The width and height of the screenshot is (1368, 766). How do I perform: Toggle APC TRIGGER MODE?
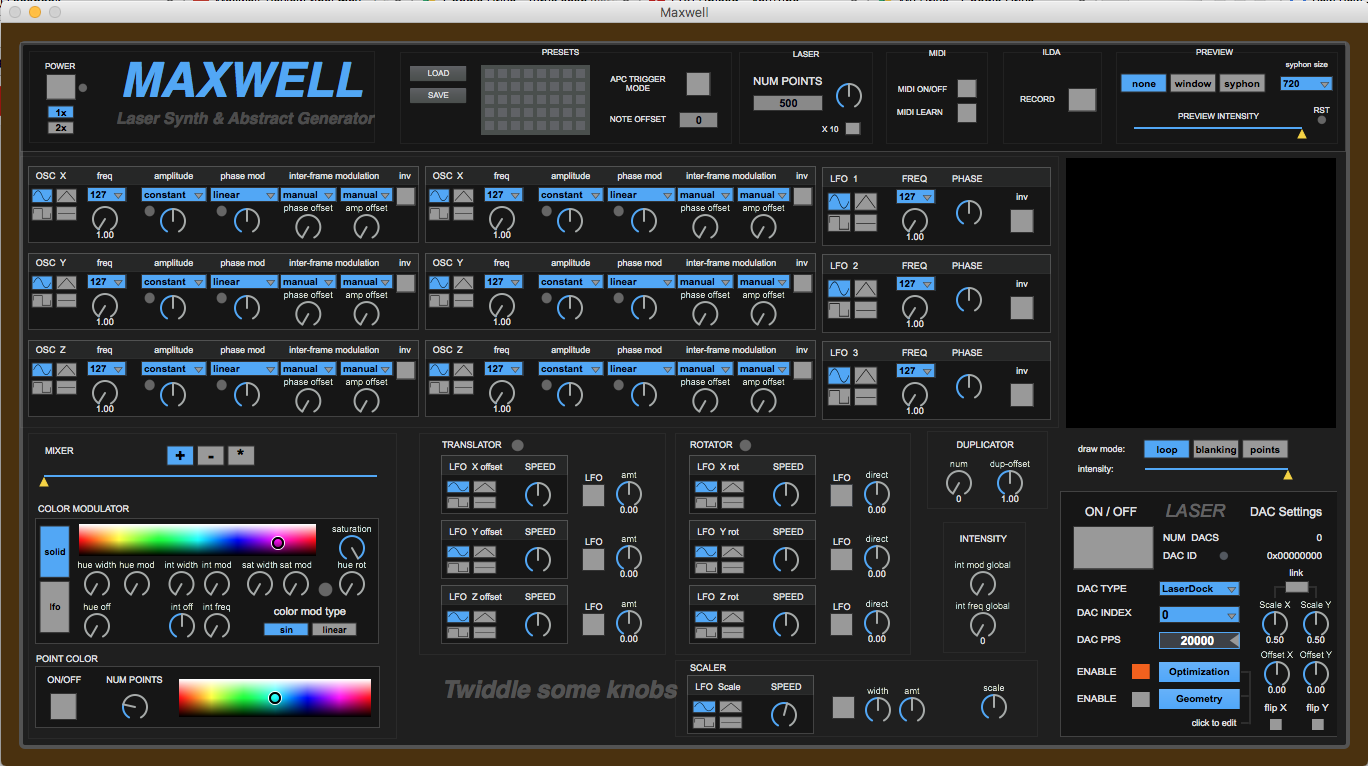[698, 83]
